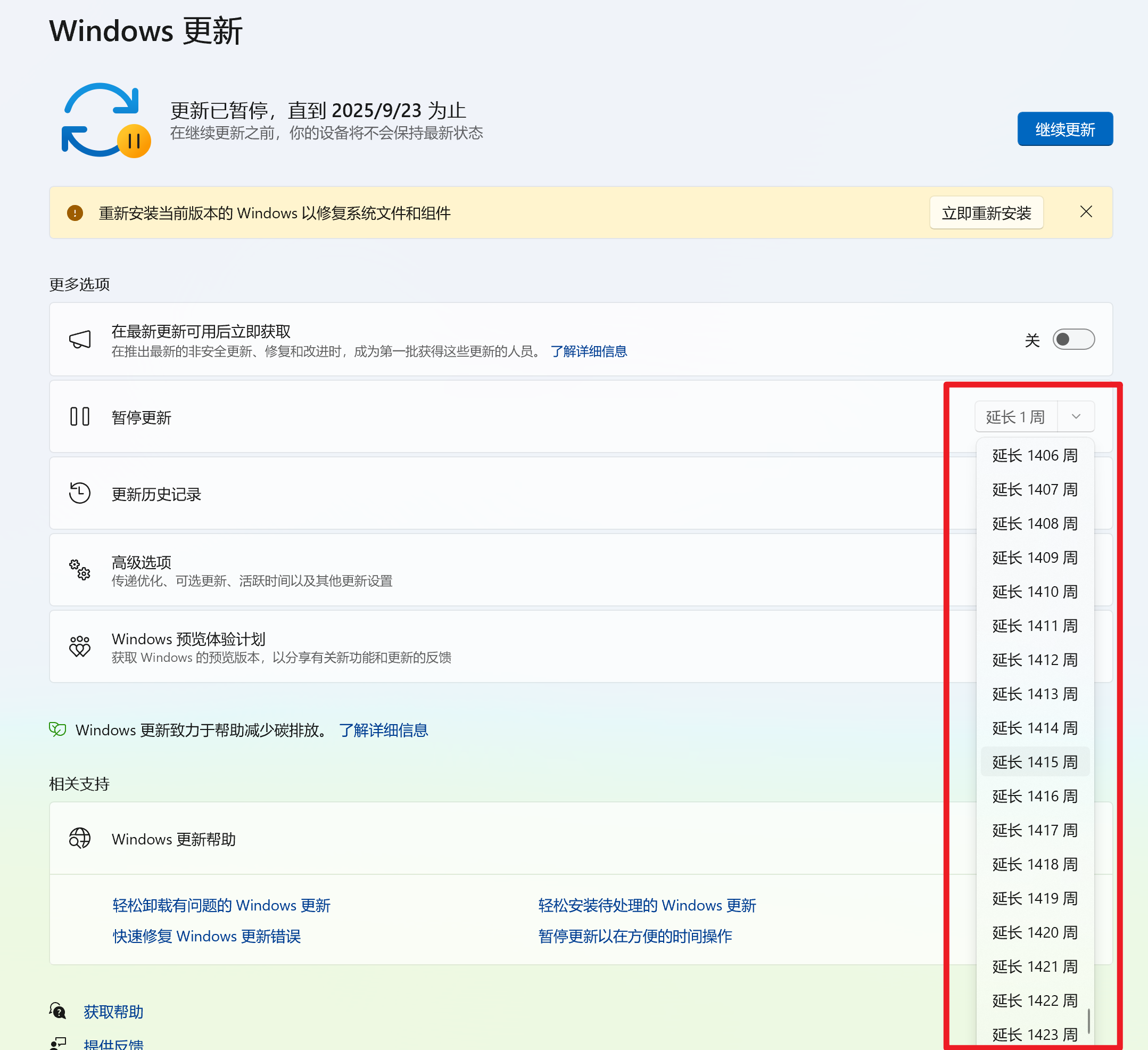This screenshot has height=1050, width=1148.
Task: Select 延长 1406 周 option
Action: click(1035, 455)
